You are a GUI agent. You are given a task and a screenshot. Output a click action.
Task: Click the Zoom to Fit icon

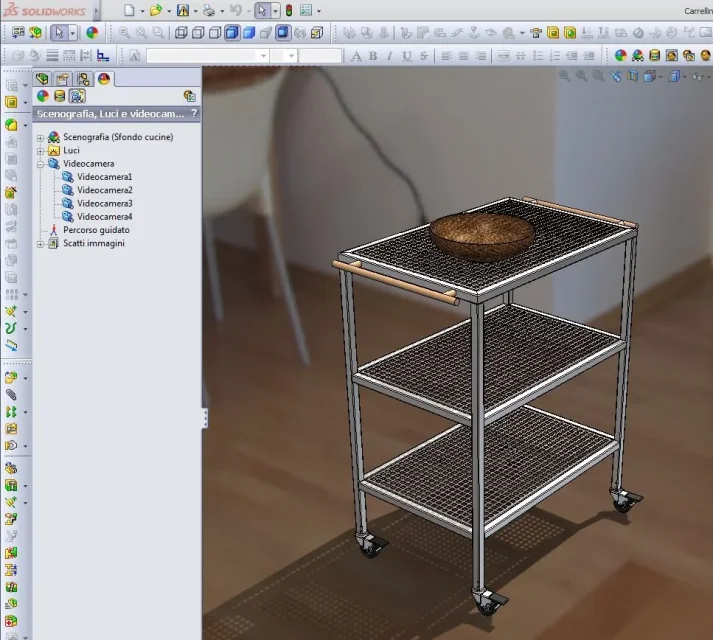tap(125, 33)
